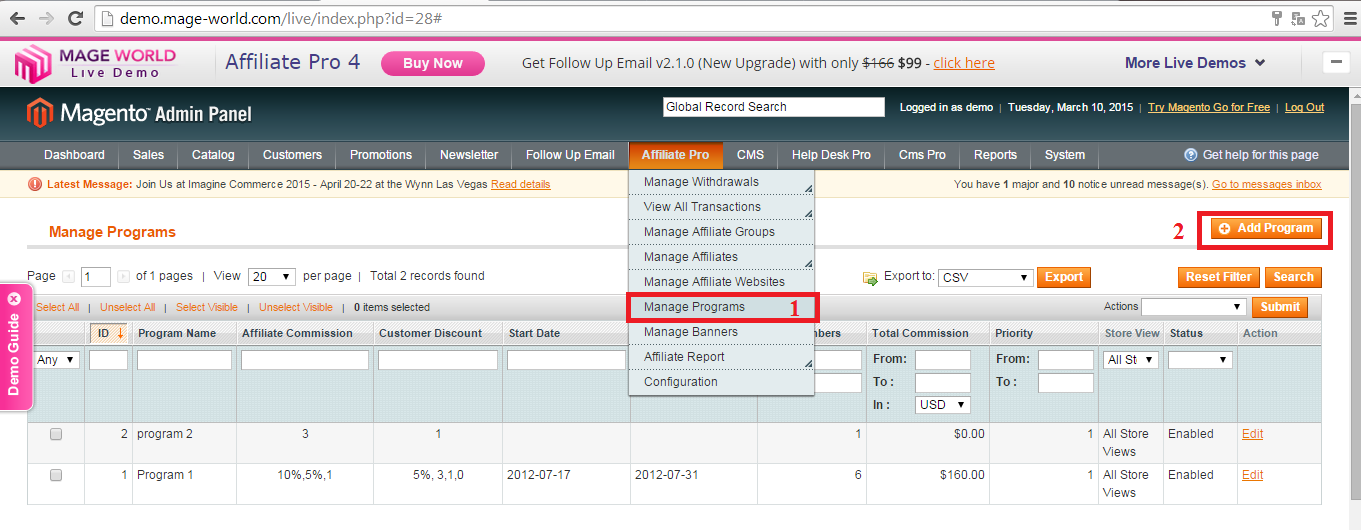Click the Mage World logo
The width and height of the screenshot is (1361, 530).
pyautogui.click(x=95, y=63)
